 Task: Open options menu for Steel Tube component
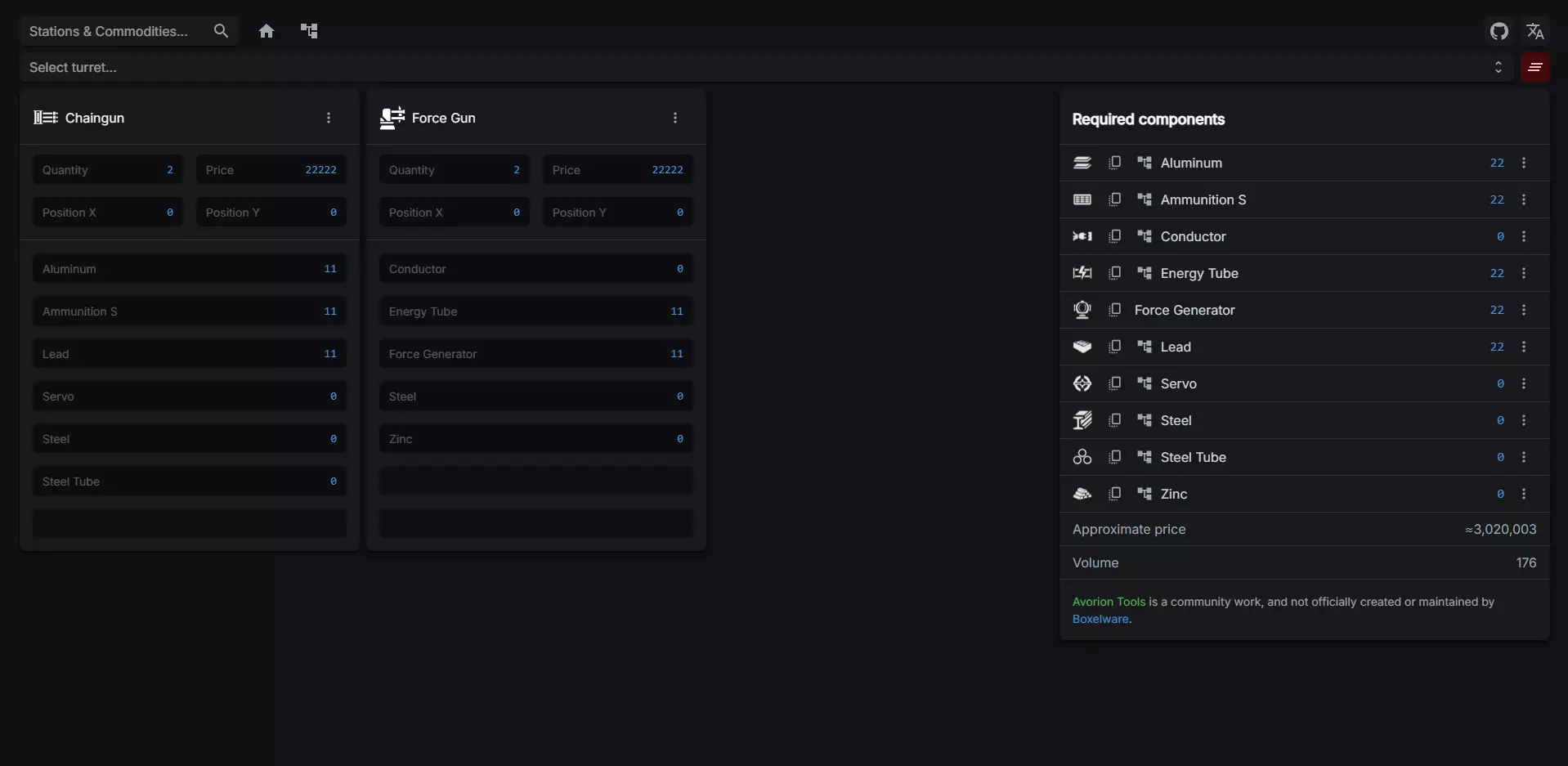coord(1524,457)
